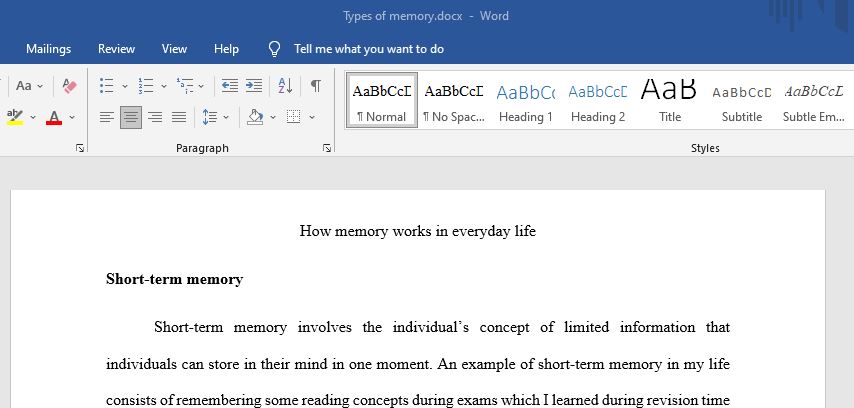Open the Font dialog launcher
This screenshot has width=854, height=408.
[x=80, y=148]
